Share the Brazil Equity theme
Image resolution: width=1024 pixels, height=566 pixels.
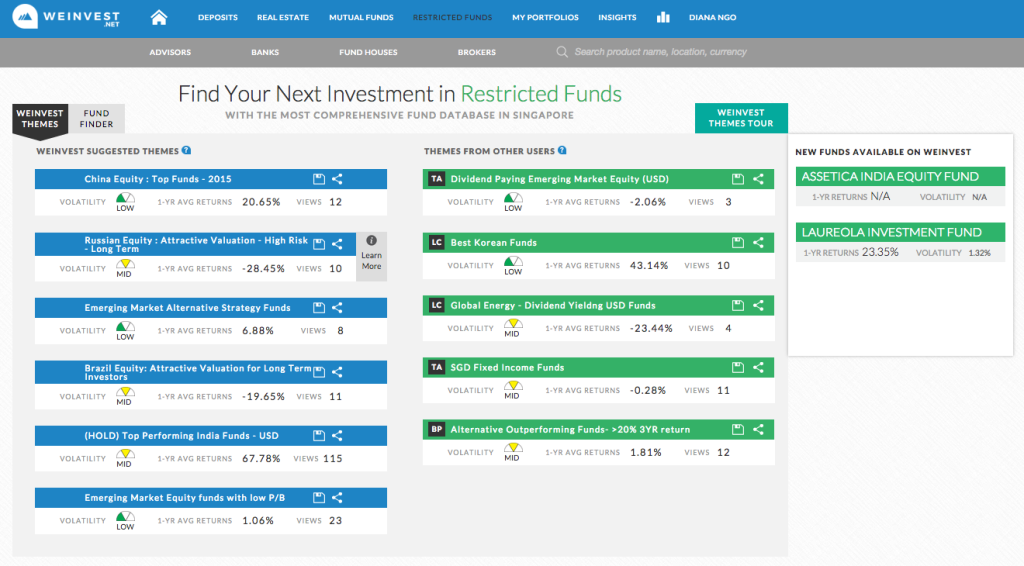[337, 372]
